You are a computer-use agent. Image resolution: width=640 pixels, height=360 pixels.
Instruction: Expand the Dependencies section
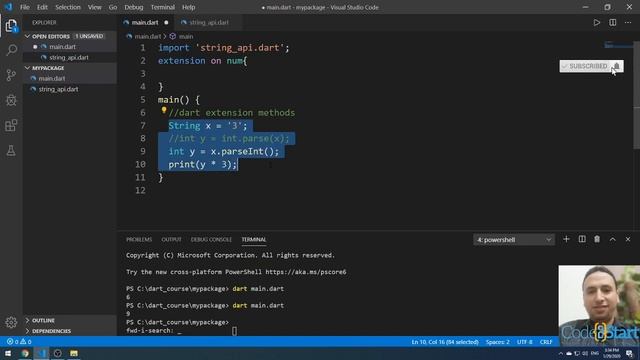point(69,331)
